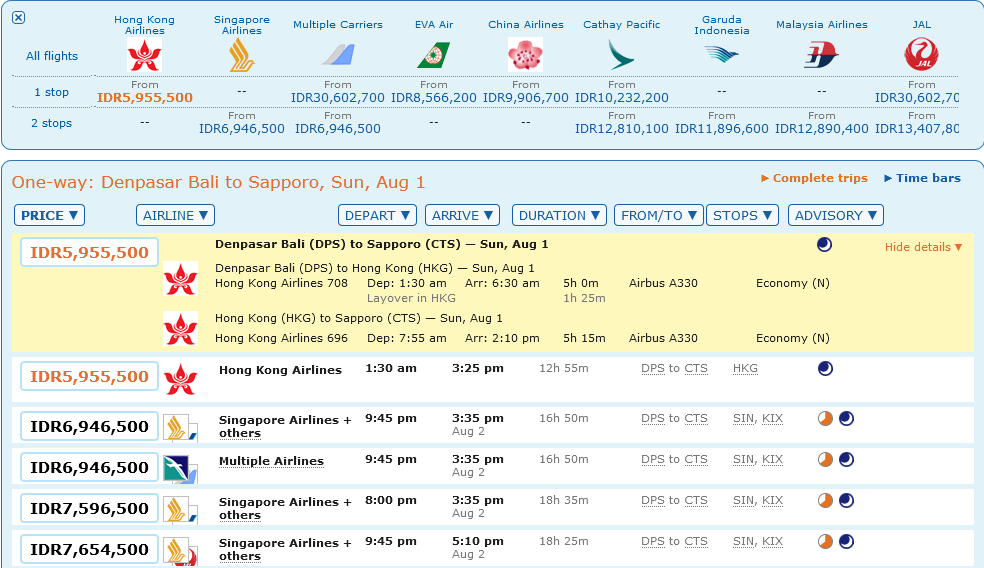984x568 pixels.
Task: Click Hong Kong Airlines logo beside flight 696
Action: click(180, 328)
